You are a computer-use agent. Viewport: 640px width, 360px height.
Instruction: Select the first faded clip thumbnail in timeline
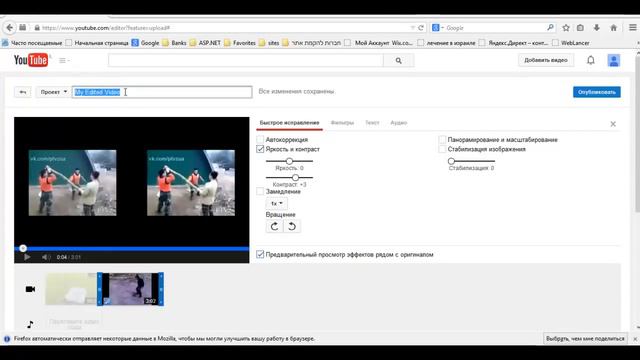coord(71,289)
